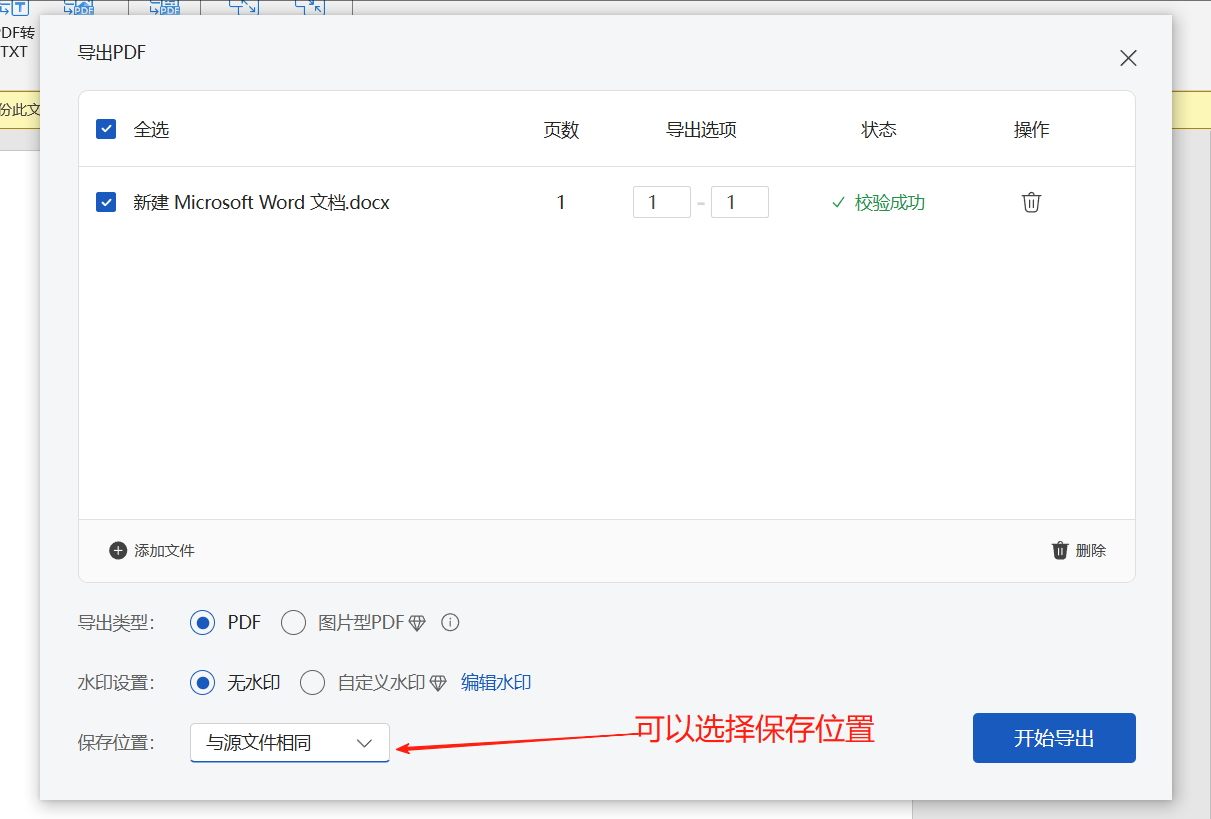
Task: Click the diamond icon next to 图片型PDF
Action: point(417,623)
